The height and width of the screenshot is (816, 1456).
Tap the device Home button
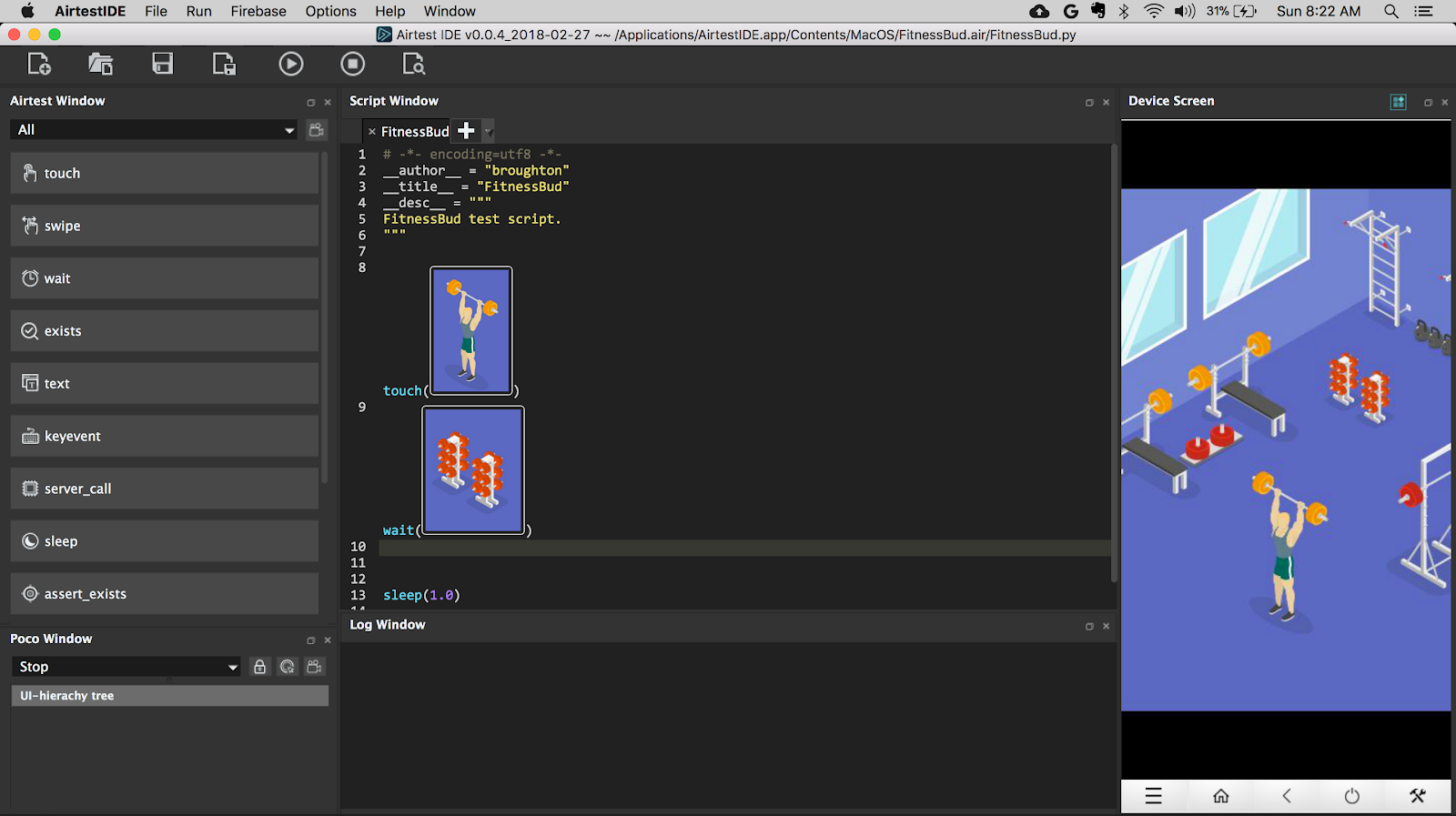(x=1221, y=796)
